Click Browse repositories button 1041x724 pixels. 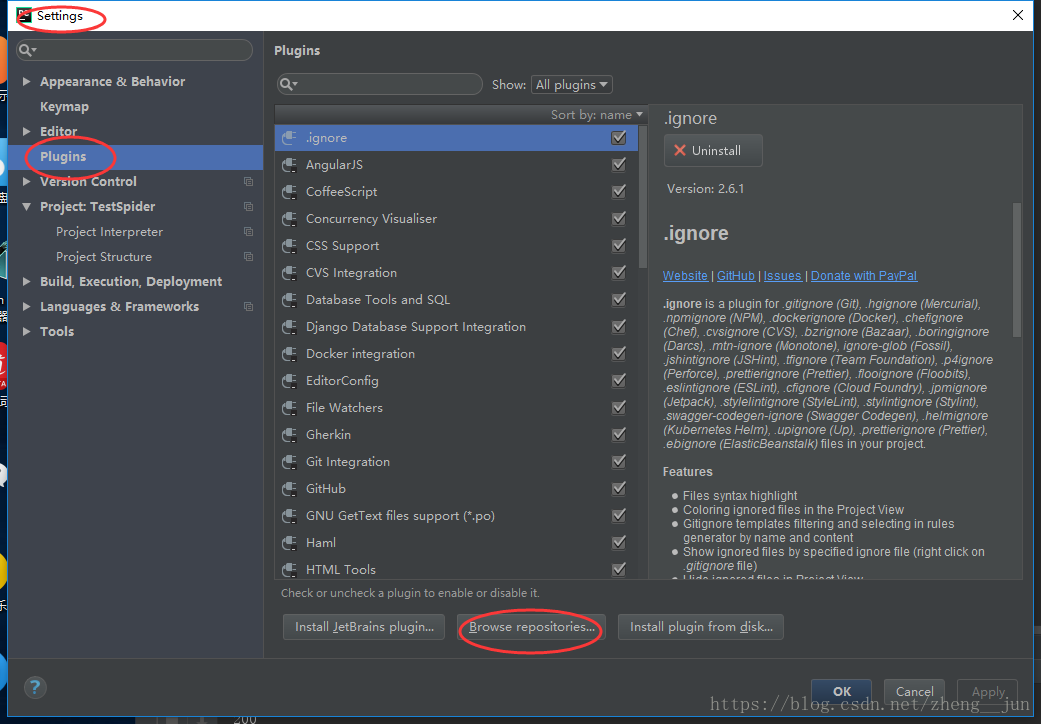click(532, 627)
